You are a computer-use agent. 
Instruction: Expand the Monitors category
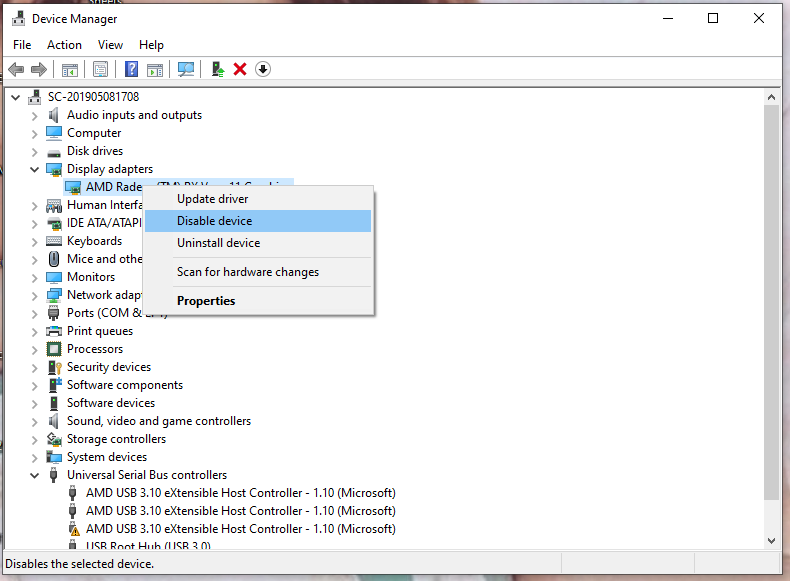(x=34, y=277)
